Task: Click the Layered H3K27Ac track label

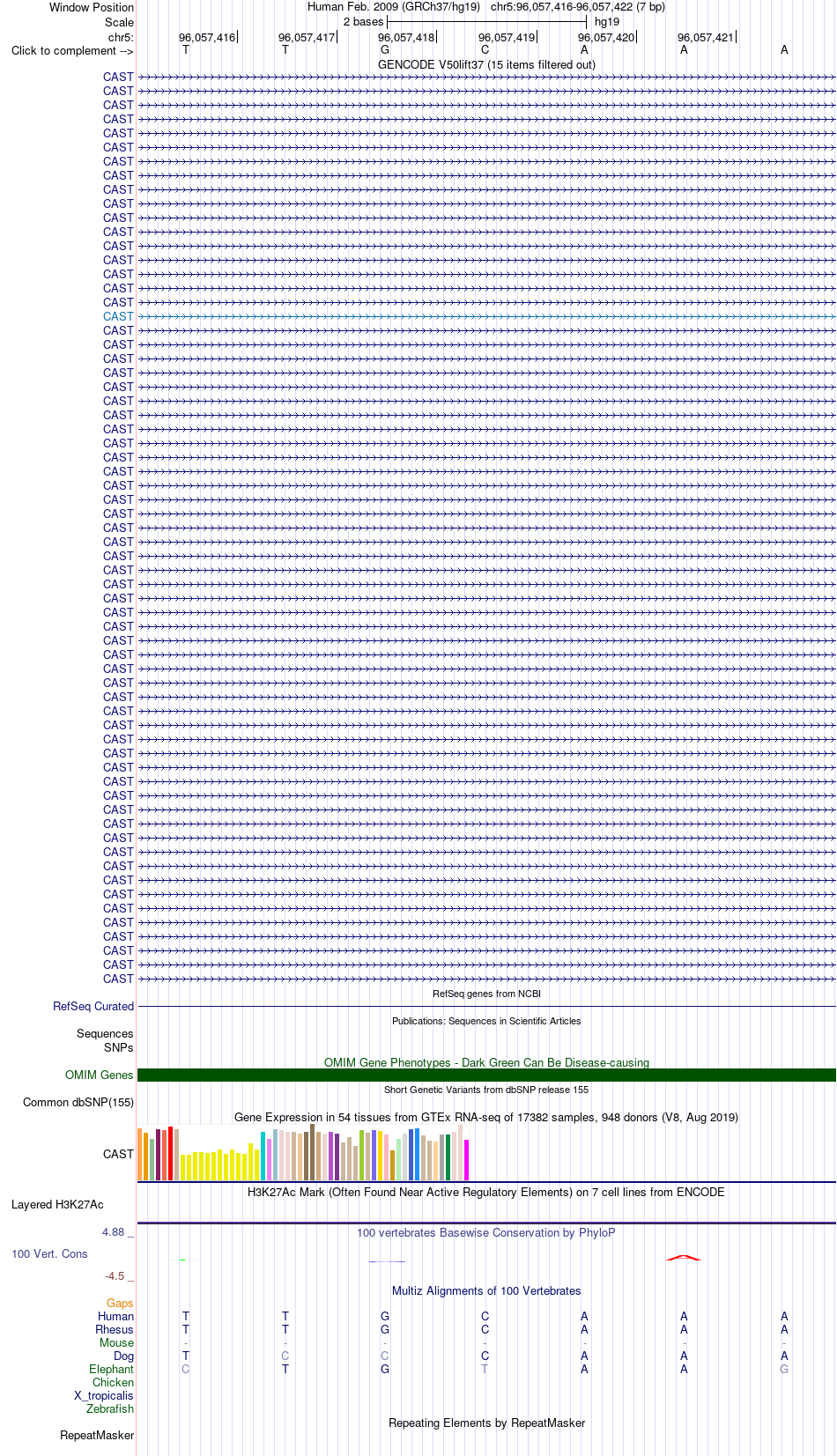Action: point(57,1204)
